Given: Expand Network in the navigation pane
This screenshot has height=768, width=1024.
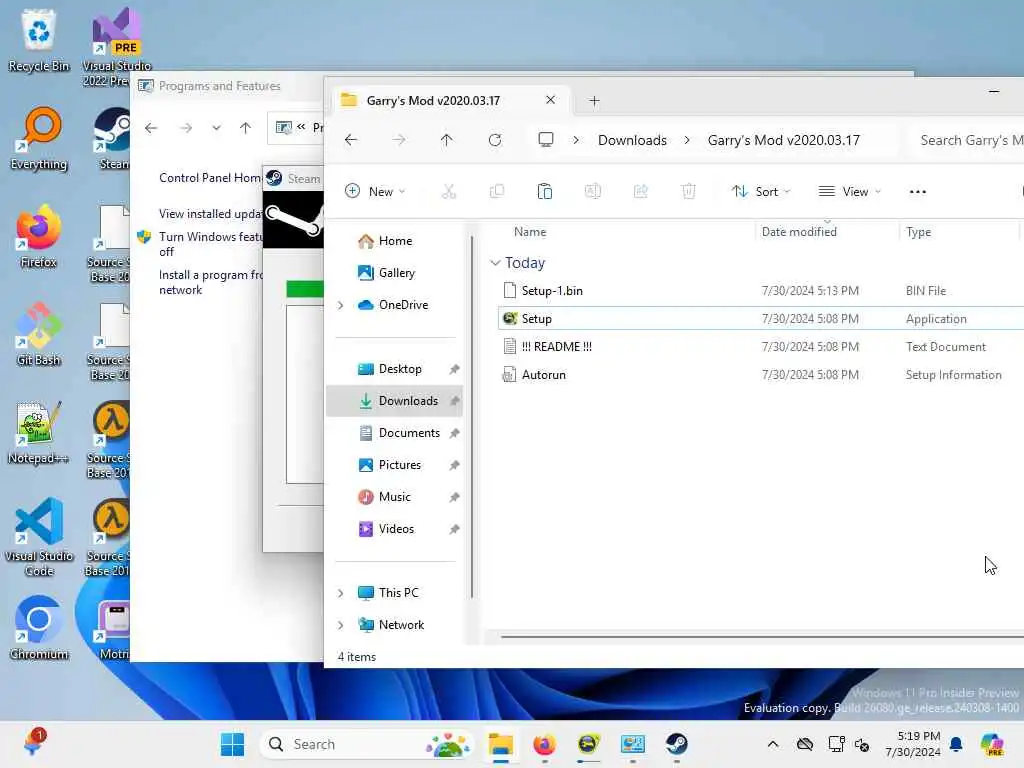Looking at the screenshot, I should [340, 625].
